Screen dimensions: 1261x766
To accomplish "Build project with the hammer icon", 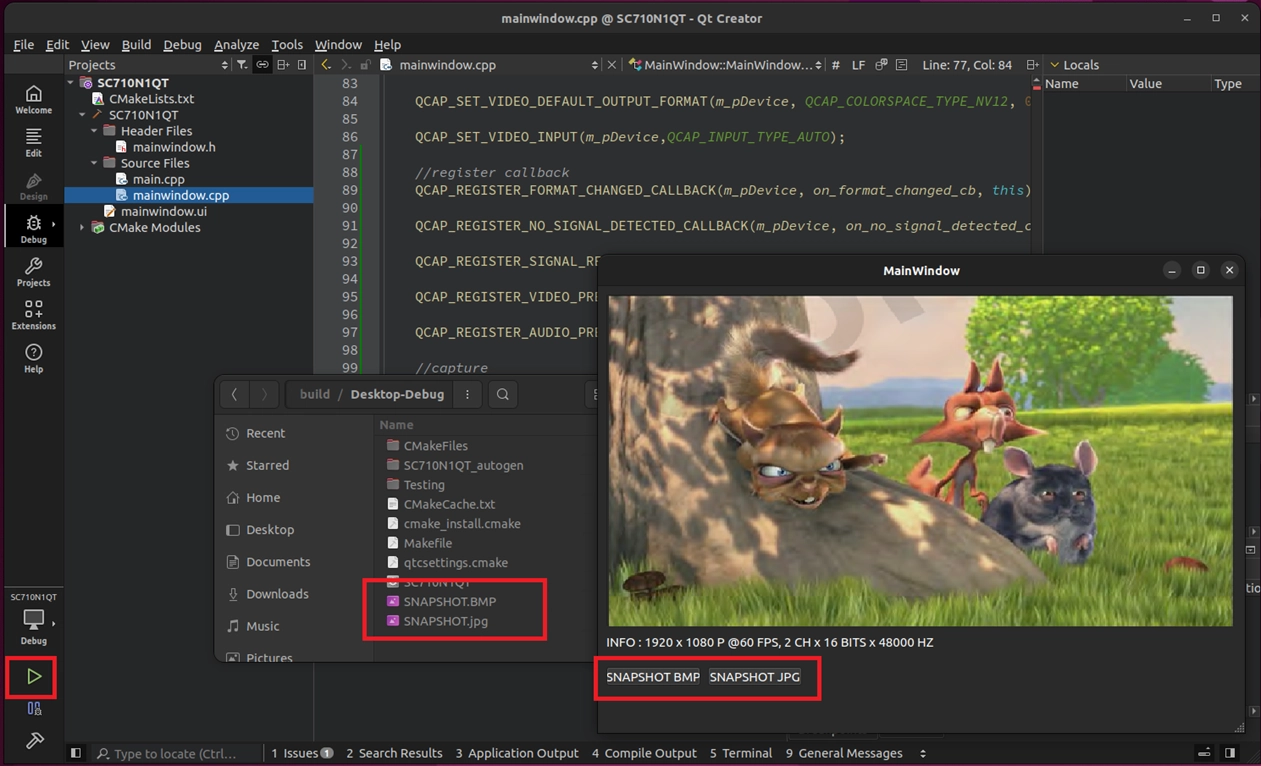I will tap(34, 741).
